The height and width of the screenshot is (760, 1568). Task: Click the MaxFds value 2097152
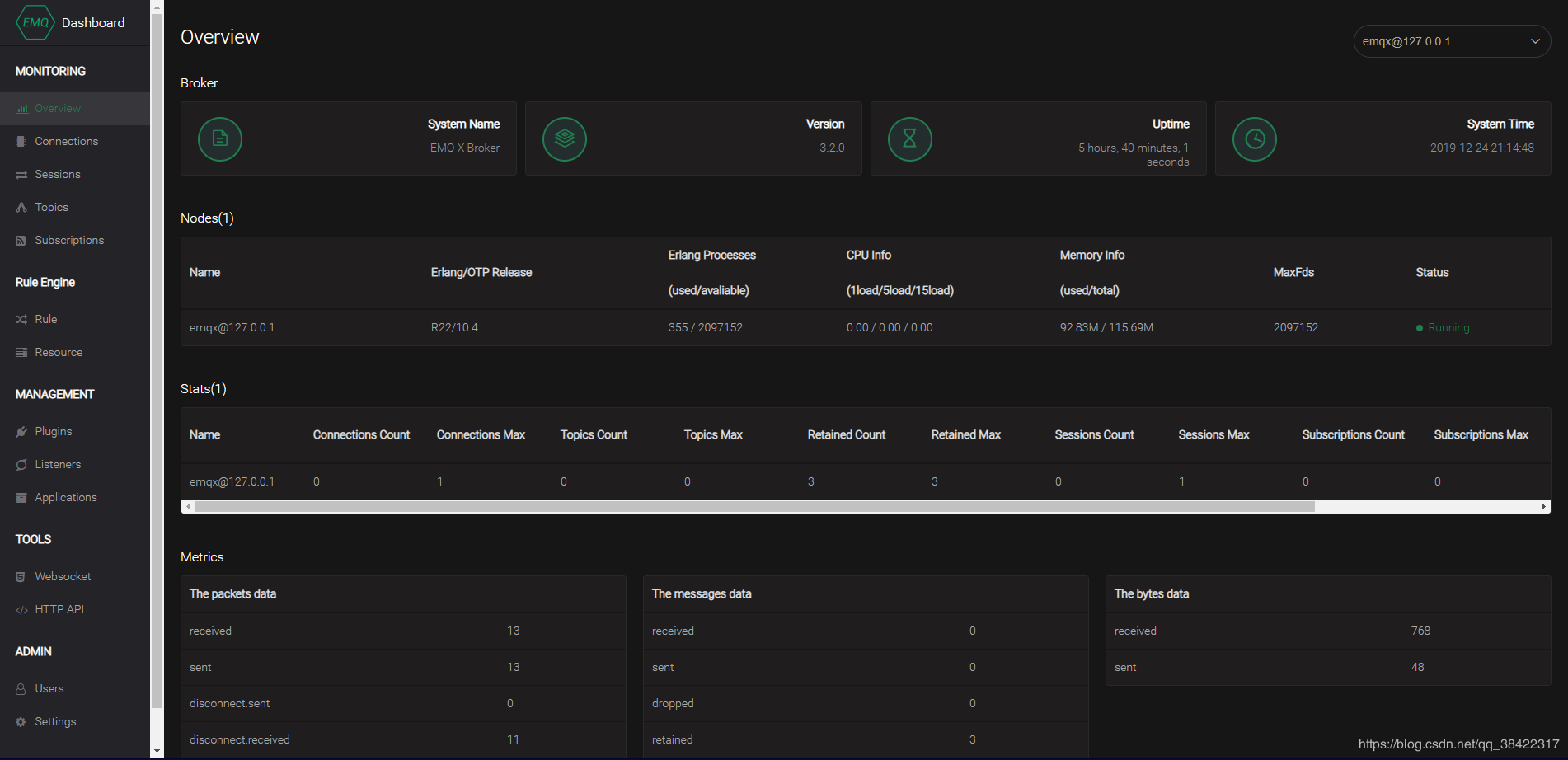point(1296,328)
